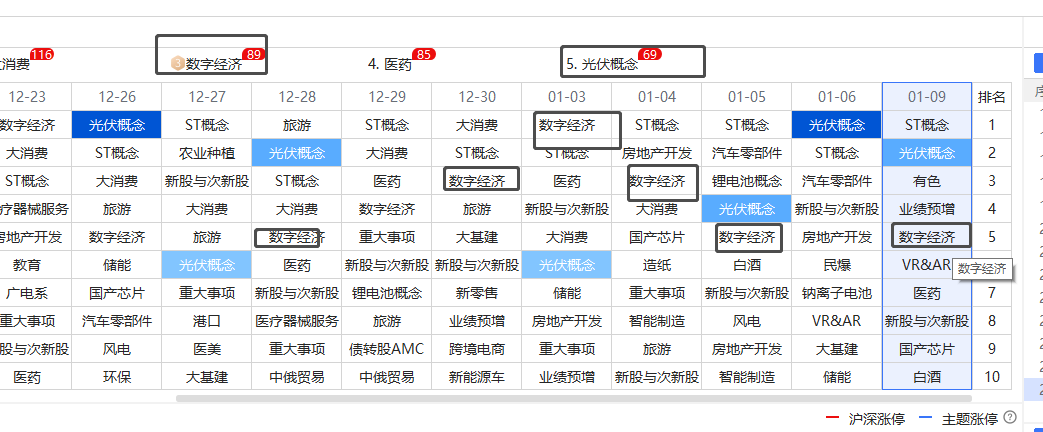1043x432 pixels.
Task: Click the rank 3 badge before 数字经济
Action: coord(178,63)
